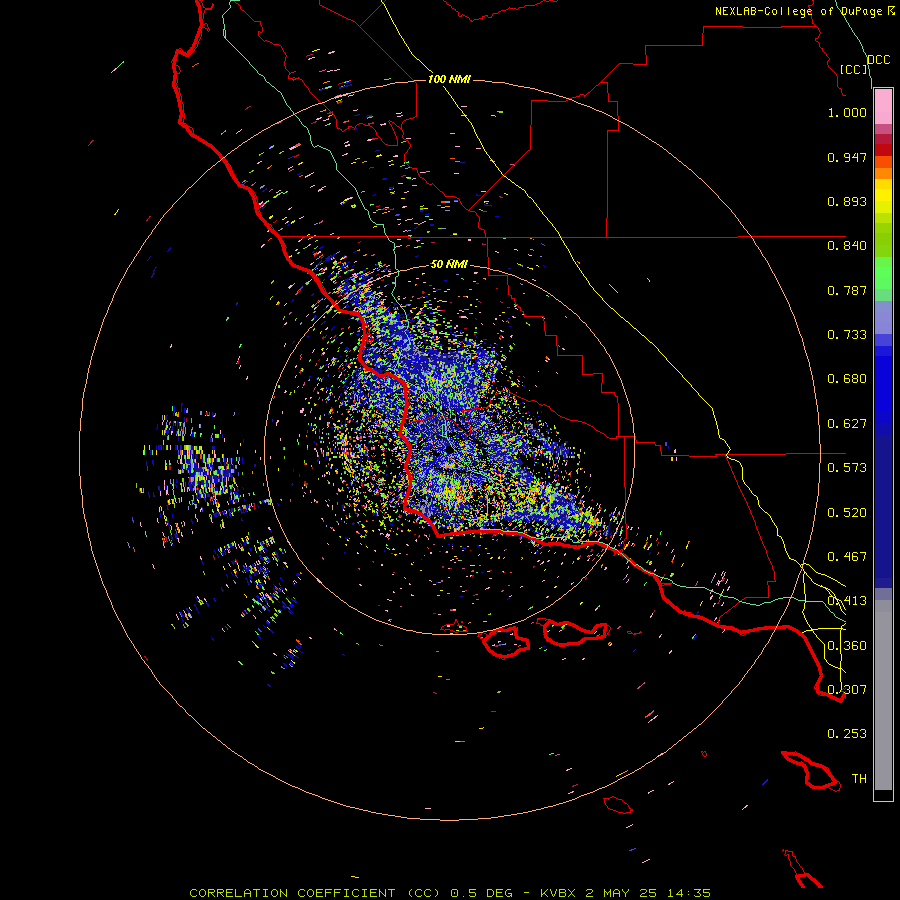The height and width of the screenshot is (900, 900).
Task: Click the 0.520 scale value
Action: pyautogui.click(x=847, y=513)
